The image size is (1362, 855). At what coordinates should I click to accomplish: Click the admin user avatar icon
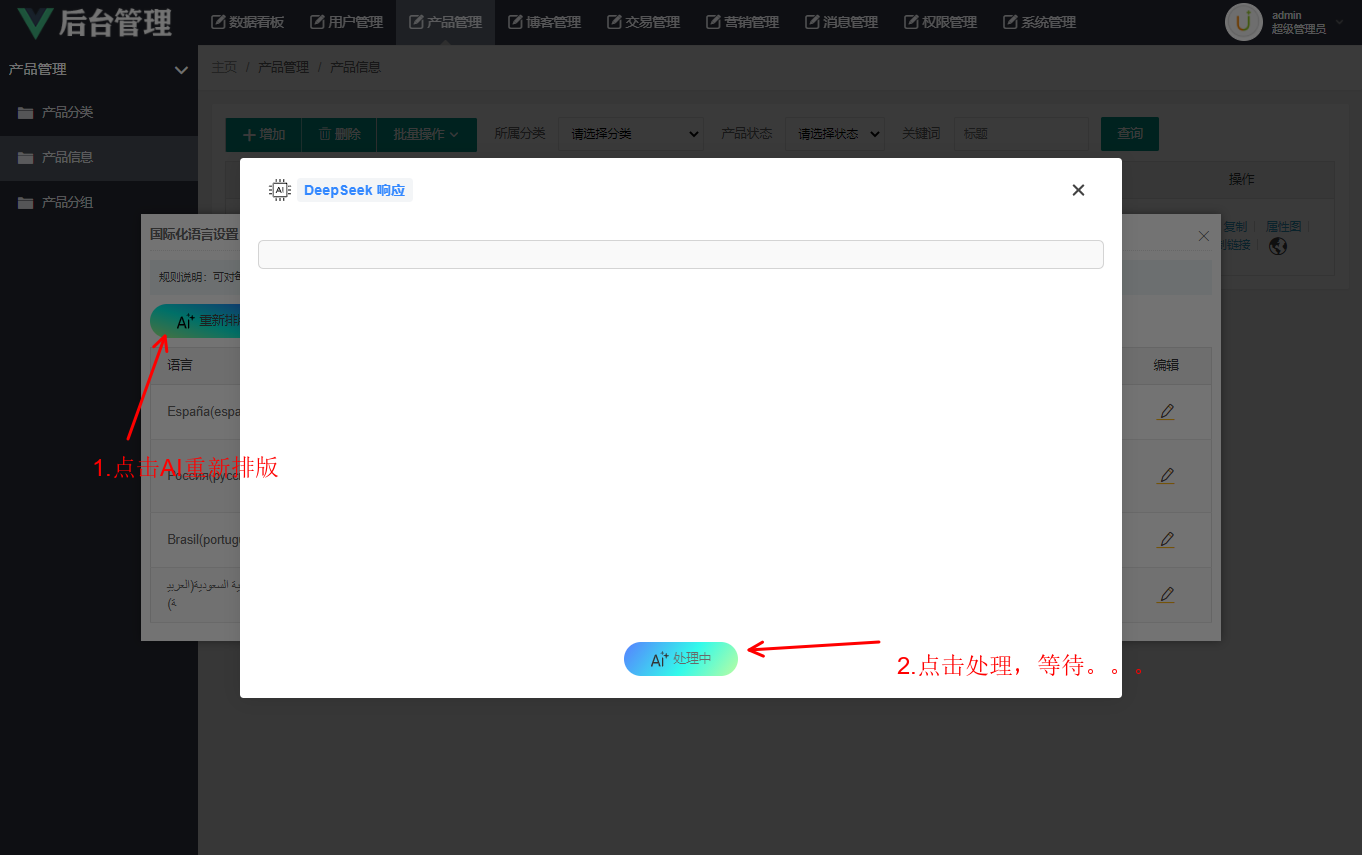coord(1243,22)
